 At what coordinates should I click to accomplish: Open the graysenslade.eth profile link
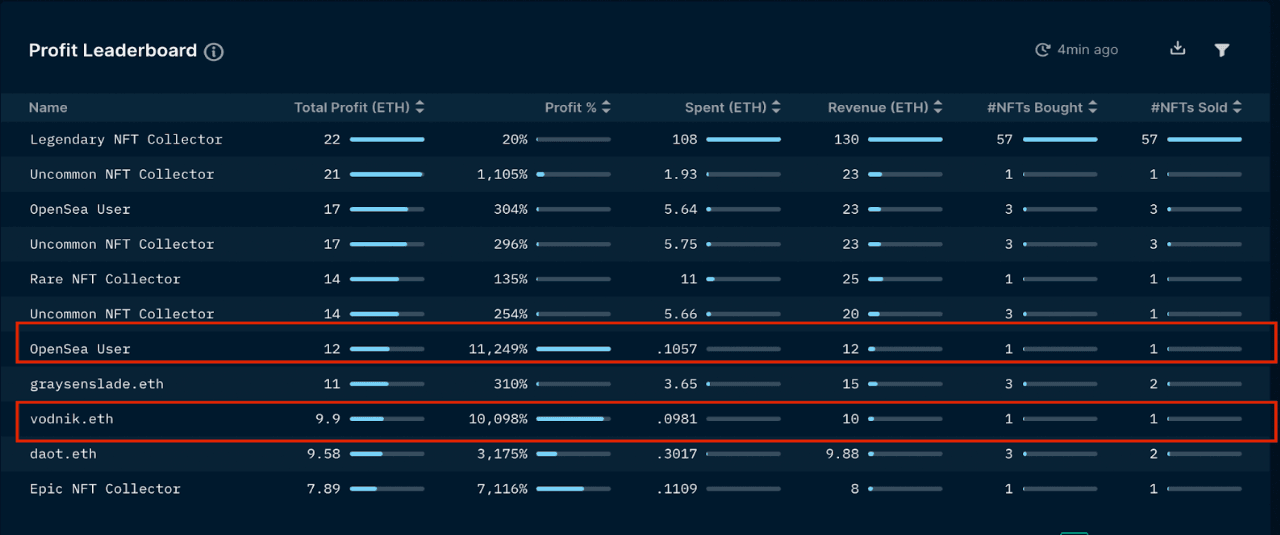tap(97, 384)
